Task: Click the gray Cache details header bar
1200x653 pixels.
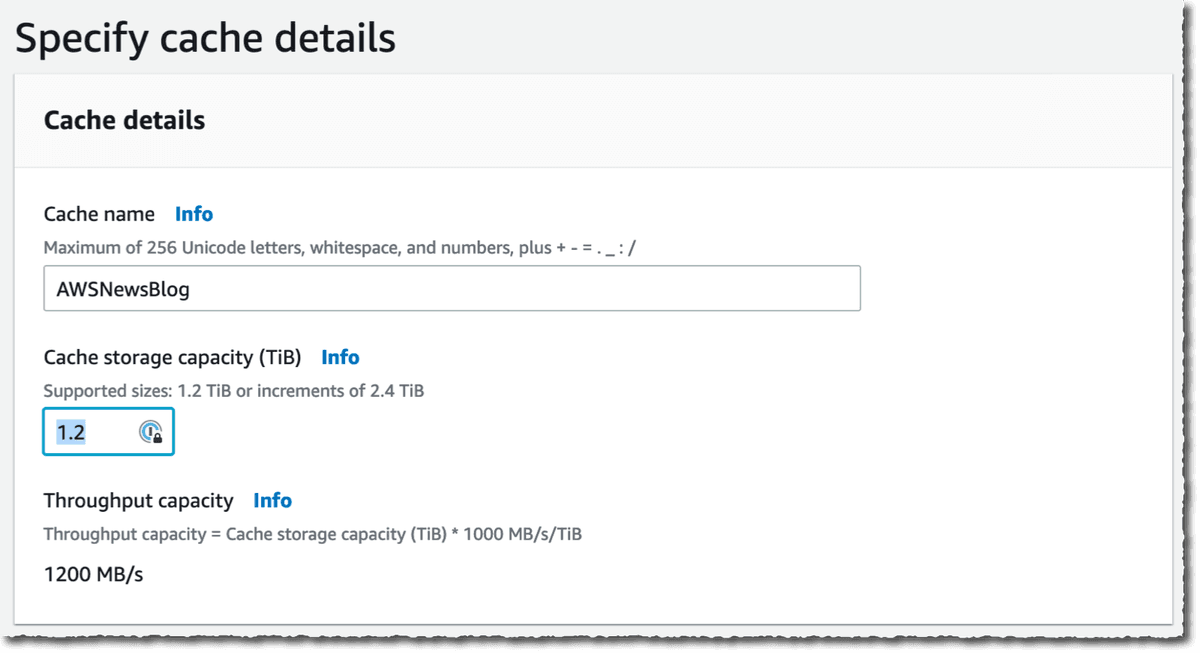Action: point(593,120)
